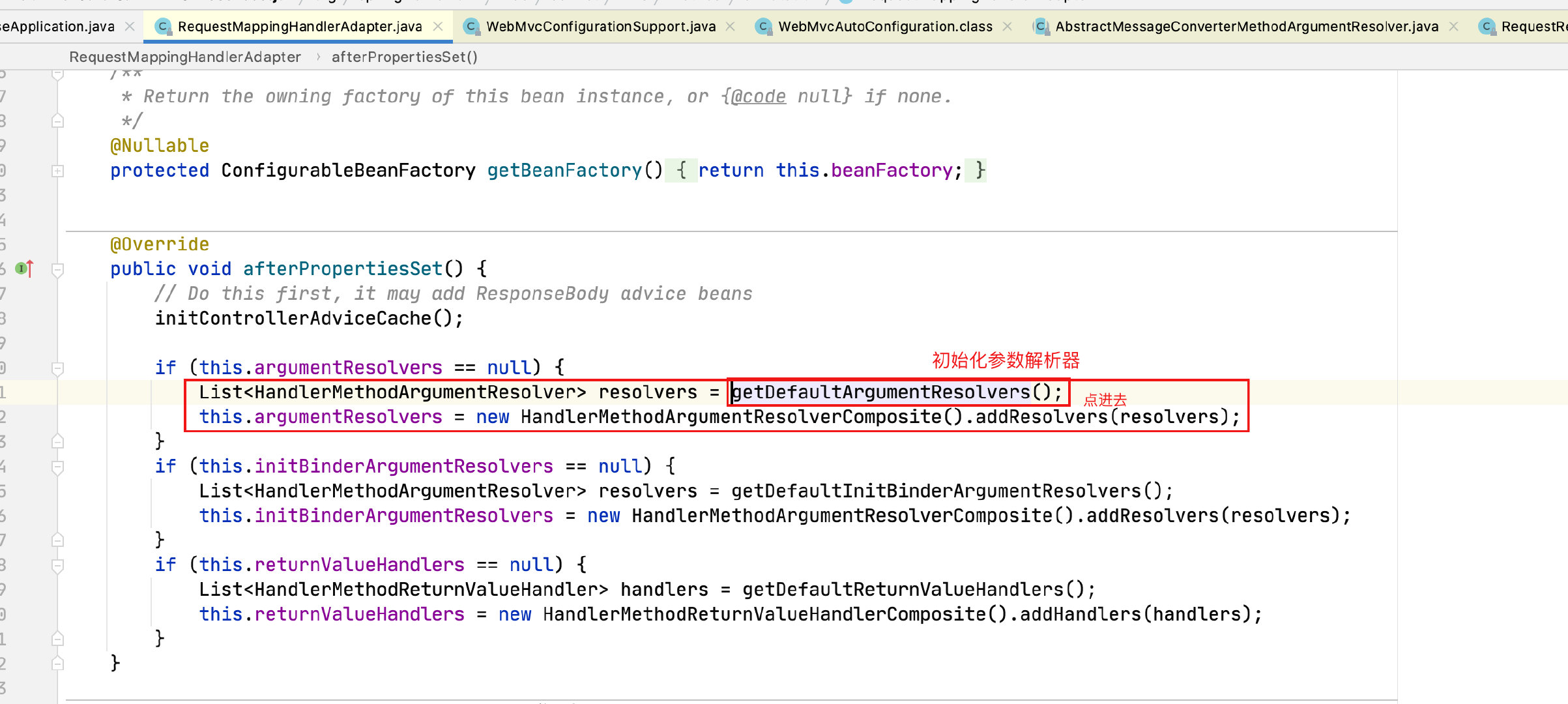The width and height of the screenshot is (1568, 704).
Task: Select RequestMappingHandlerAdapter breadcrumb
Action: pos(185,57)
